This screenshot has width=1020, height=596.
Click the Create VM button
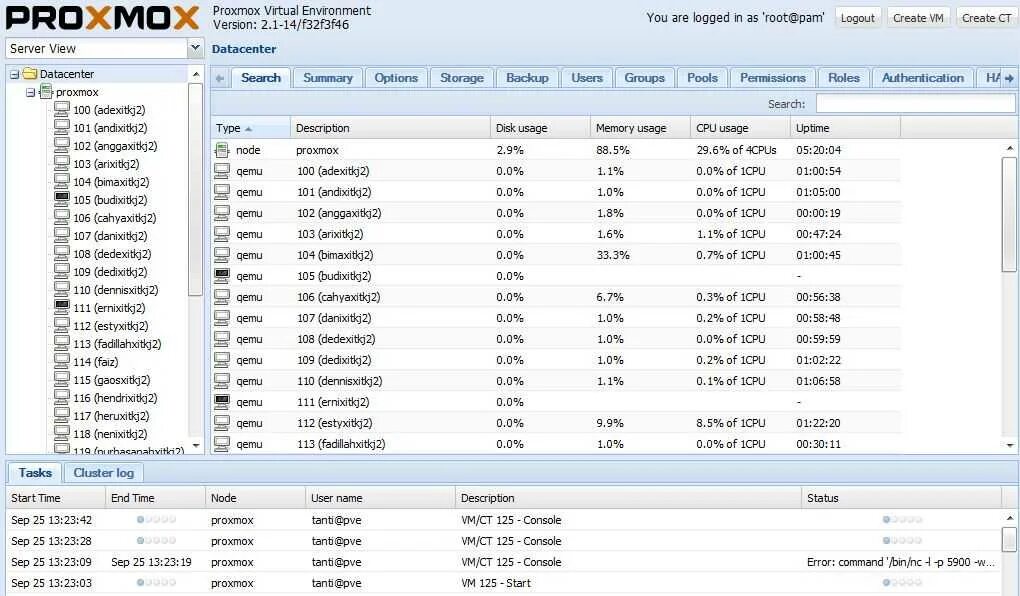coord(918,18)
